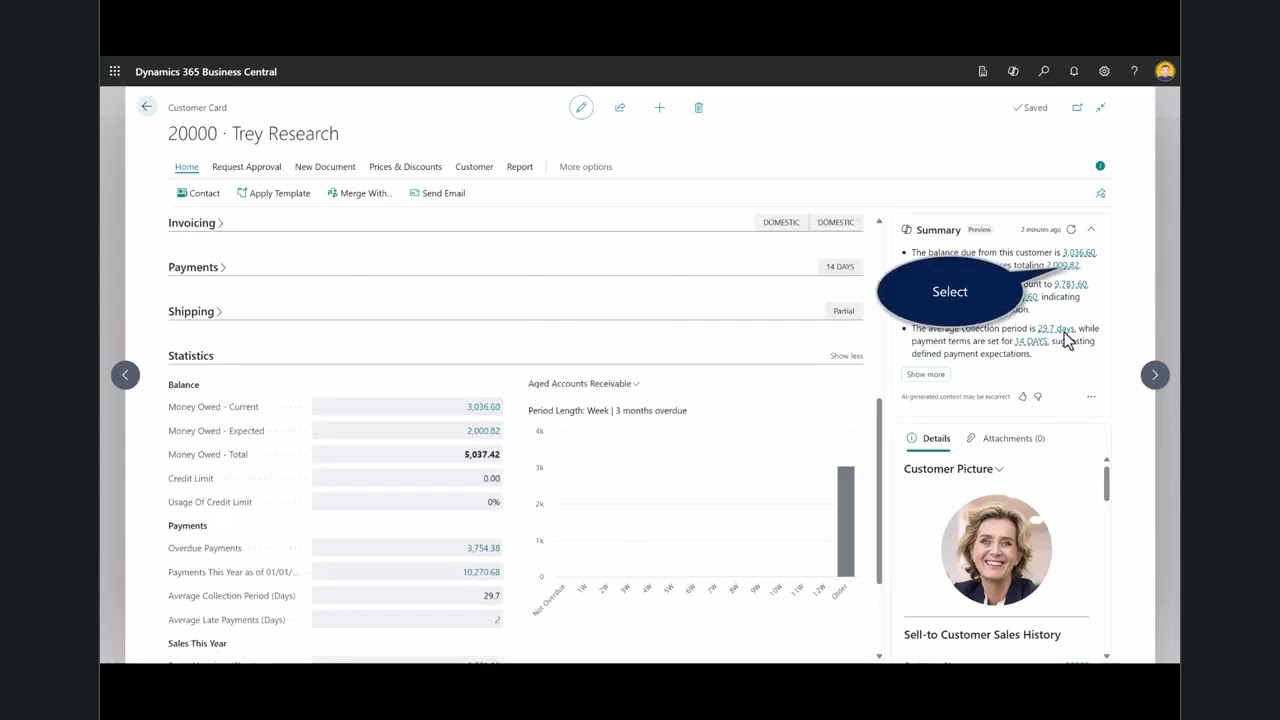
Task: Go to the next tour step arrow
Action: click(1155, 375)
